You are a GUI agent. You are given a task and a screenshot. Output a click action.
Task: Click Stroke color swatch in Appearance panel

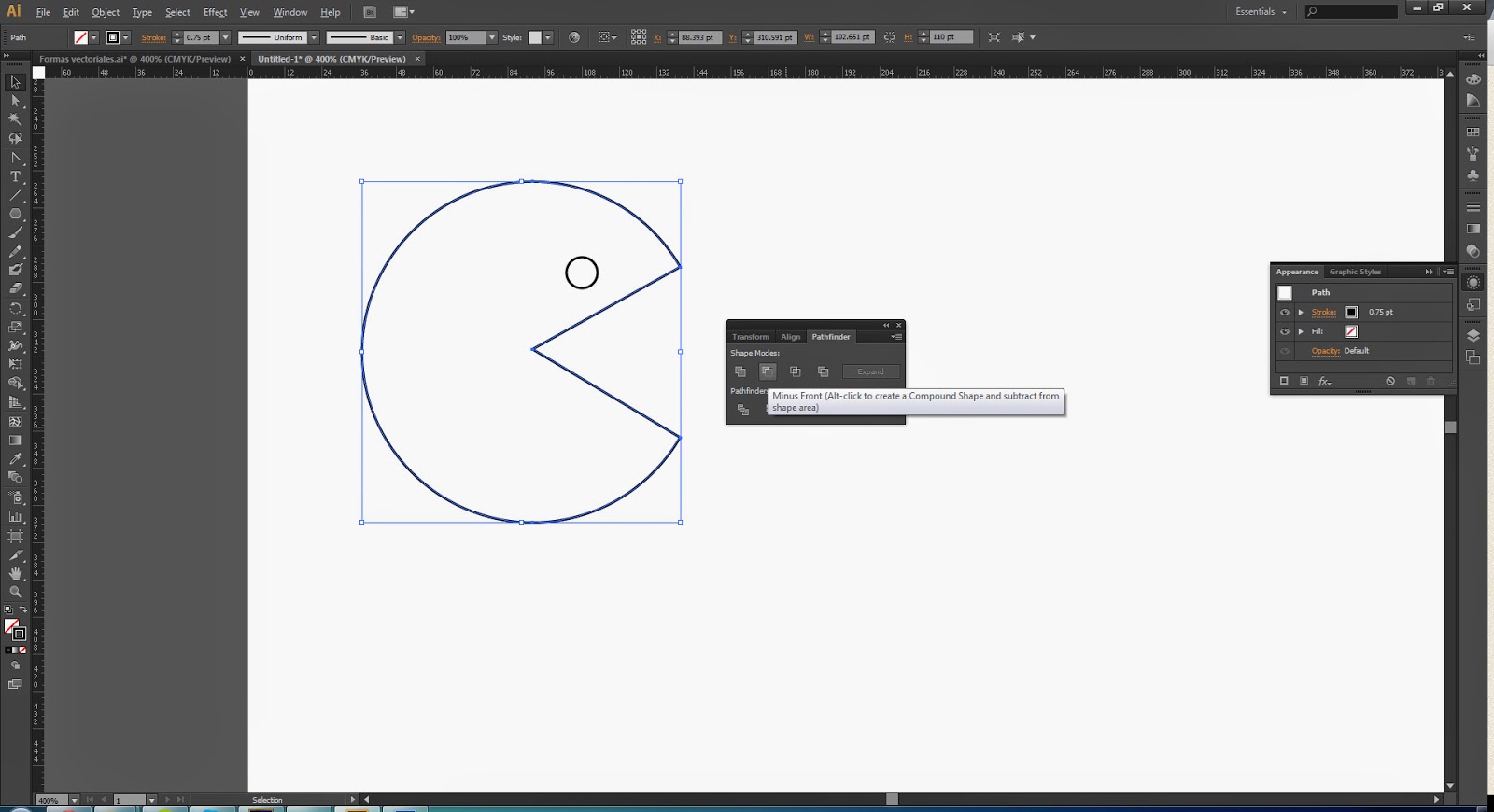click(x=1351, y=313)
